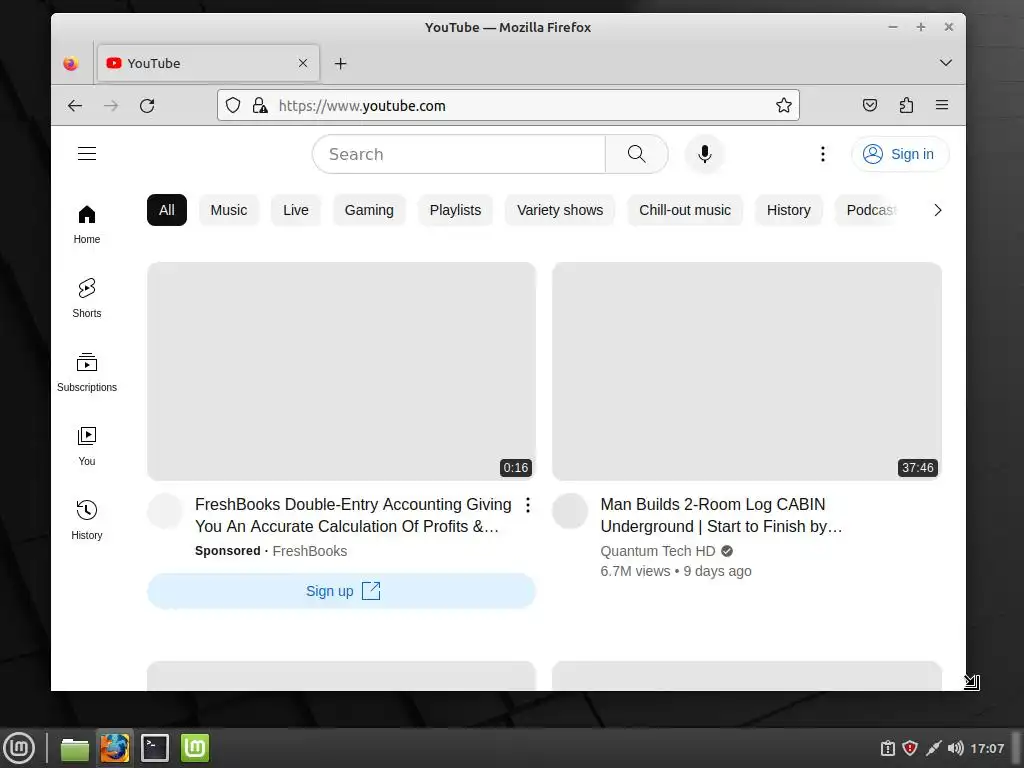Go to Home in sidebar
Image resolution: width=1024 pixels, height=768 pixels.
(87, 225)
